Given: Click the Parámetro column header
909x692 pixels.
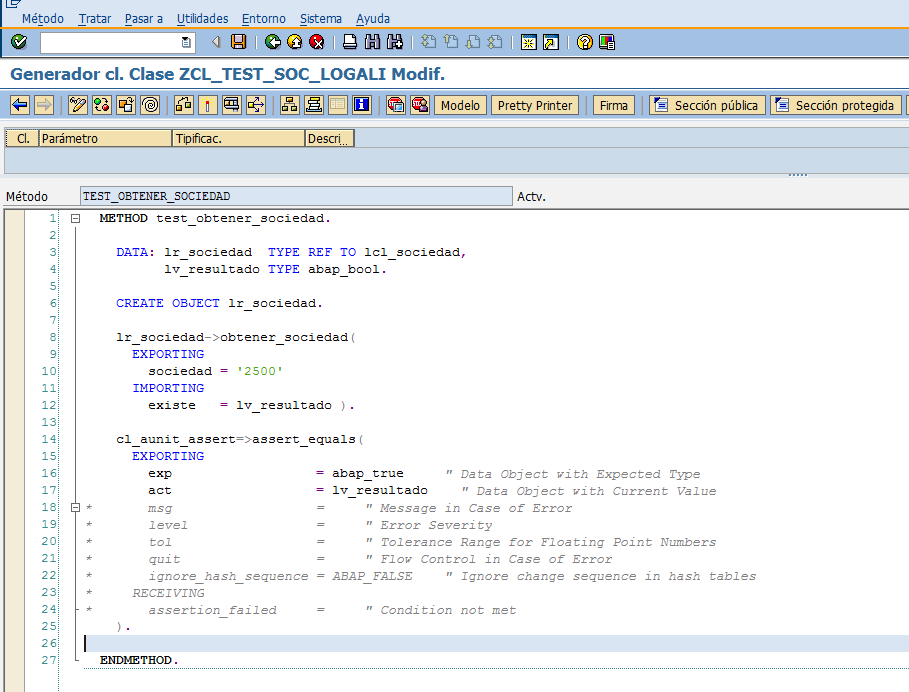Looking at the screenshot, I should pyautogui.click(x=105, y=139).
